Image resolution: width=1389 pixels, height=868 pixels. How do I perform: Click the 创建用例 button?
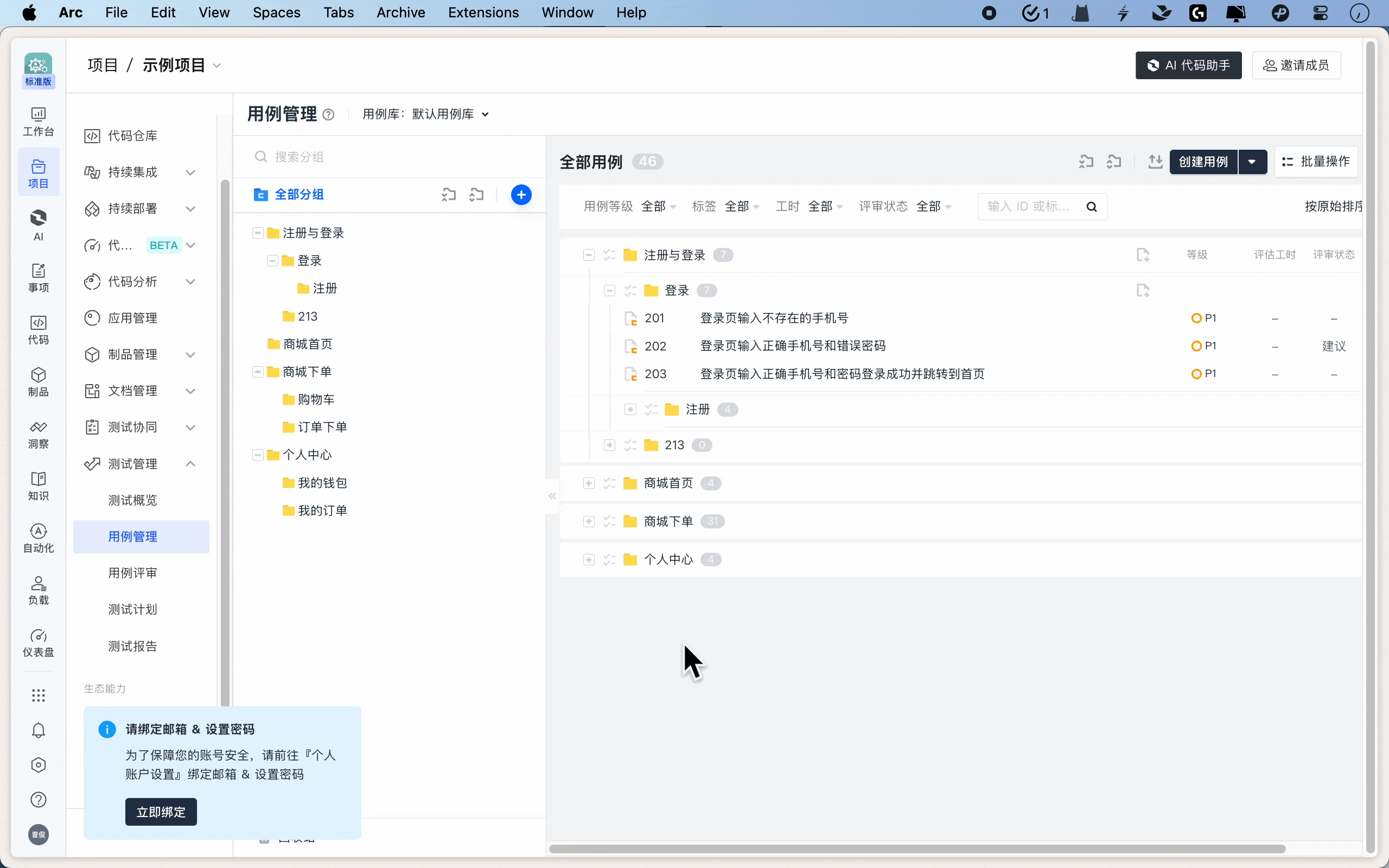(1202, 161)
